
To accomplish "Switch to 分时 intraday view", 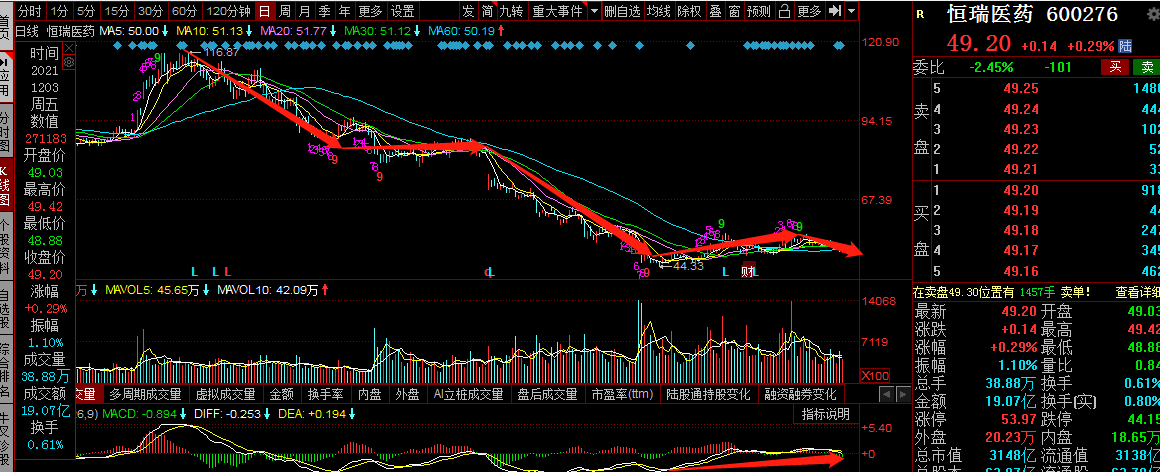I will [30, 11].
